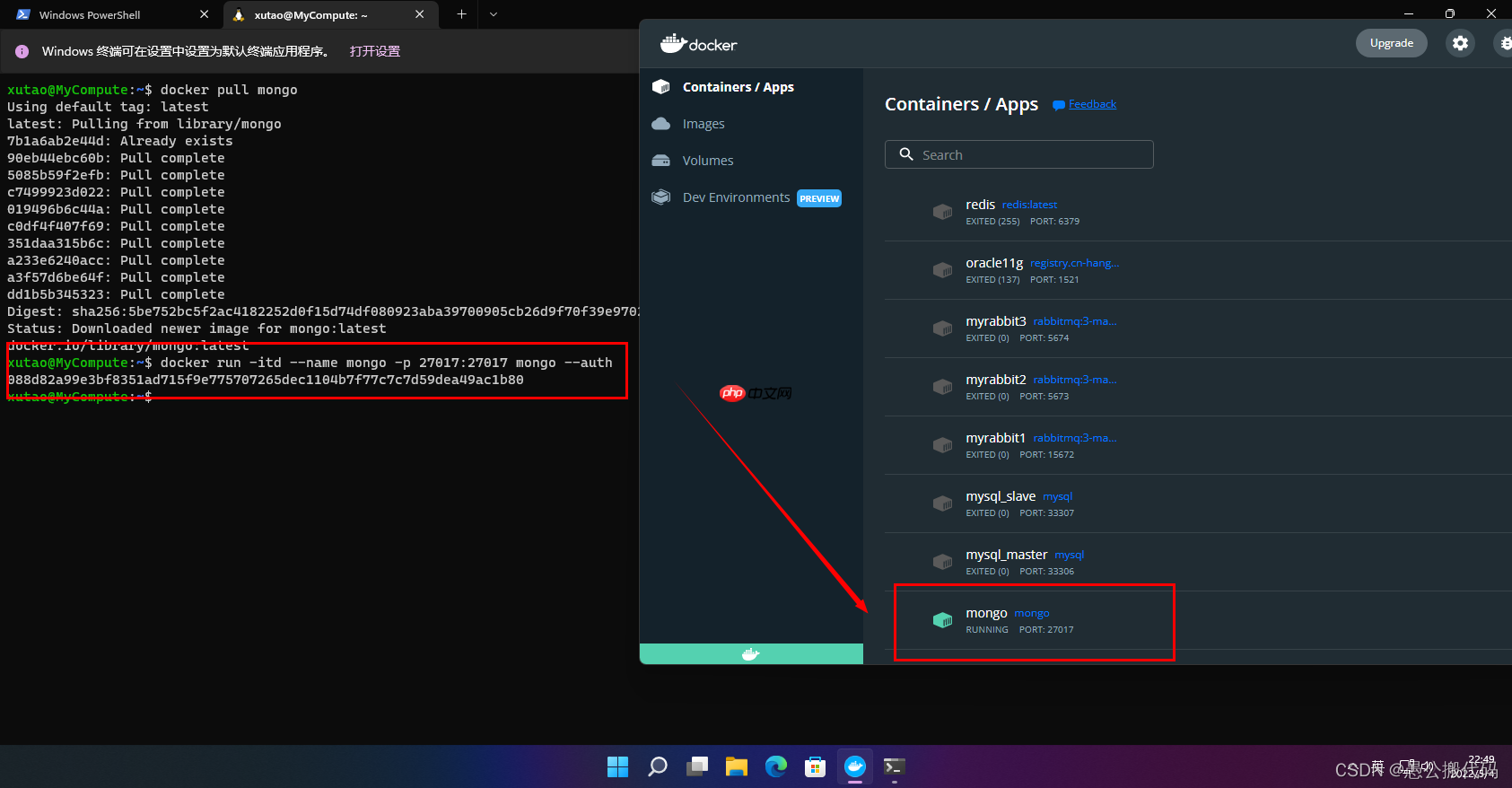Select the mongo container name
Viewport: 1512px width, 788px height.
[986, 613]
